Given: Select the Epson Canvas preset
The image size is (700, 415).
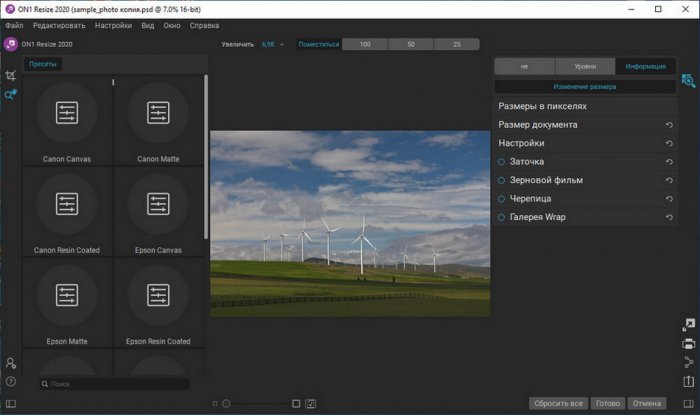Looking at the screenshot, I should pyautogui.click(x=158, y=212).
